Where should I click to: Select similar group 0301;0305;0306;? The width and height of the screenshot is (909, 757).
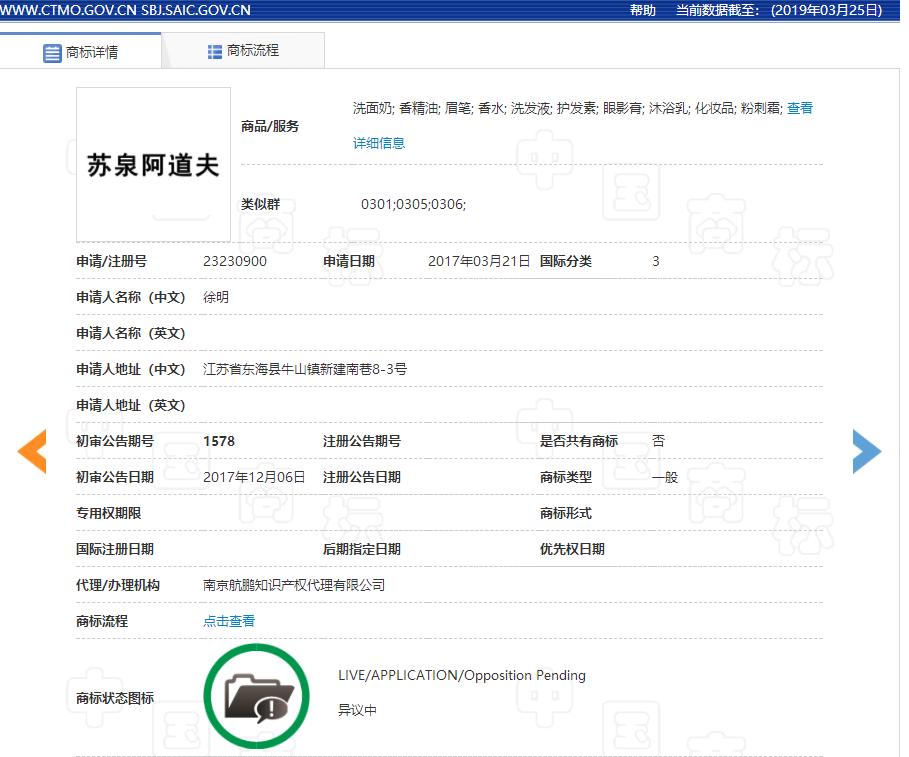(413, 205)
